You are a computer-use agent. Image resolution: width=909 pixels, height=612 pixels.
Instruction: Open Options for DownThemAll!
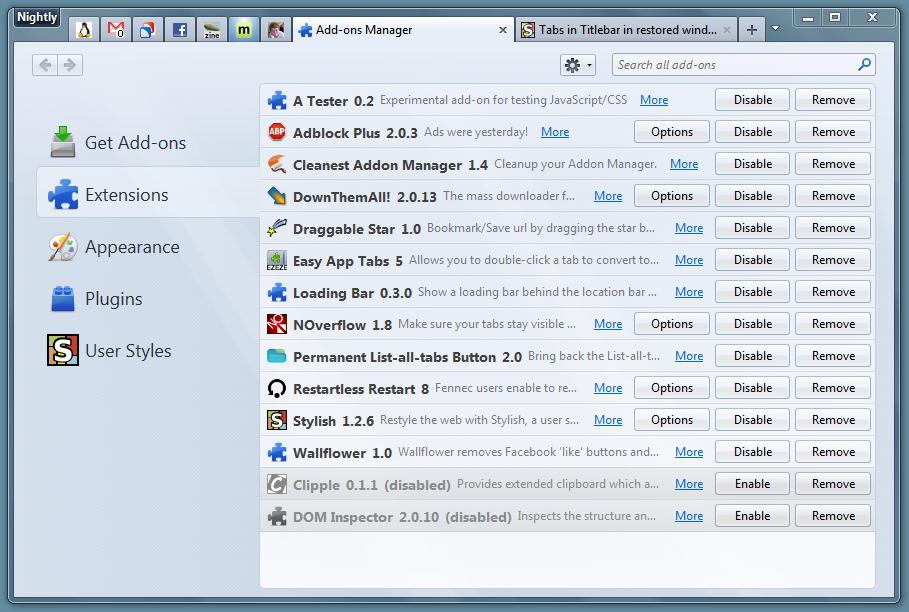670,195
